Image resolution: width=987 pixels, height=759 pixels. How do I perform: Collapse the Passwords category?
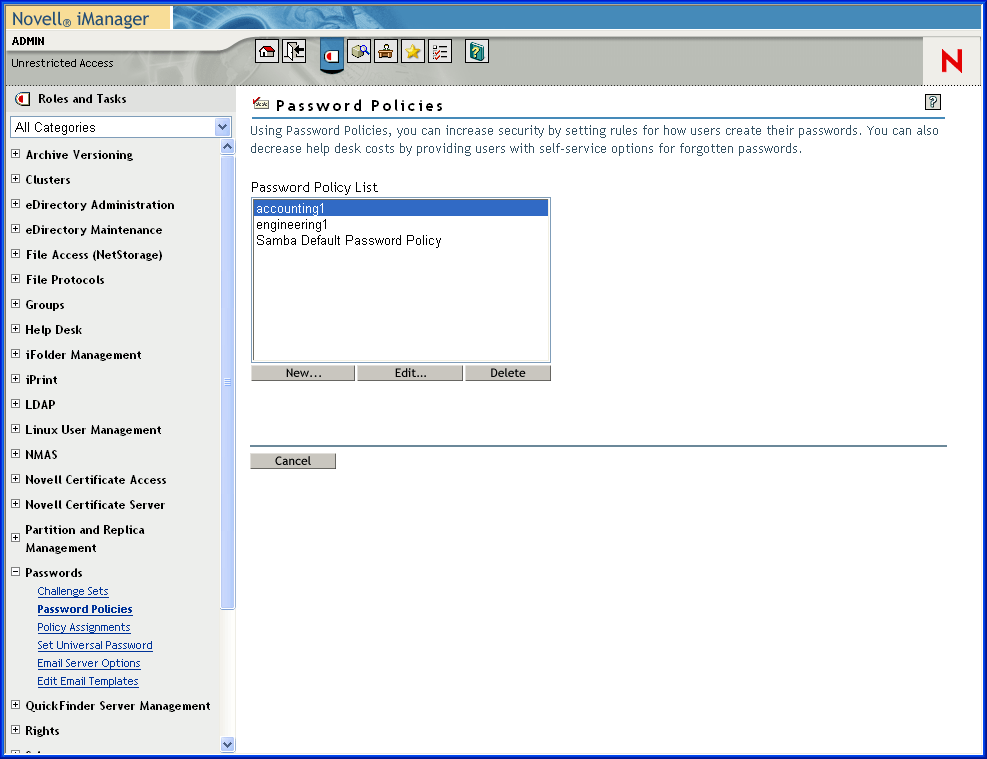(x=15, y=572)
